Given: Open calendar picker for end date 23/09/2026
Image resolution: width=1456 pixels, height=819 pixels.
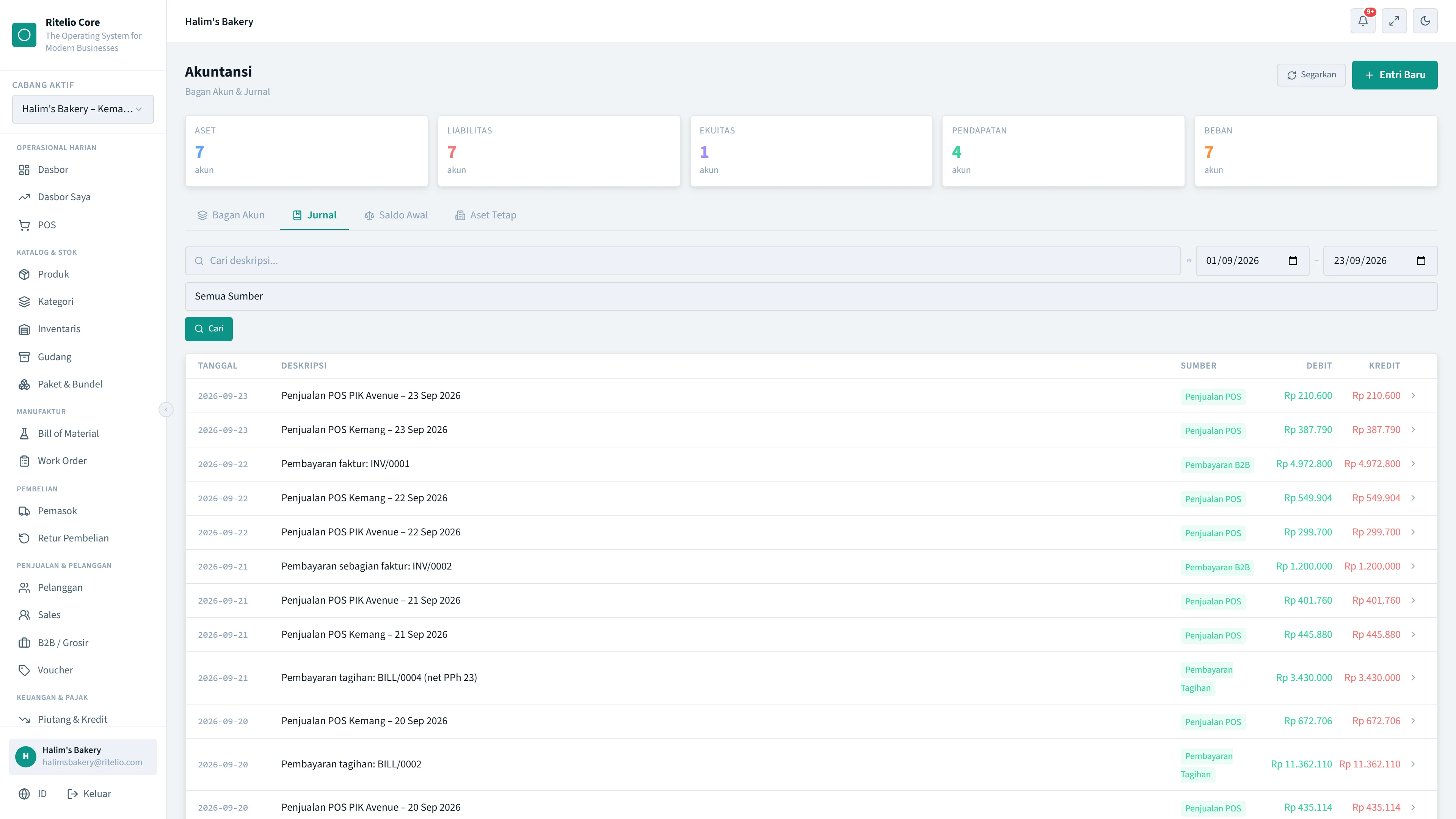Looking at the screenshot, I should 1421,260.
